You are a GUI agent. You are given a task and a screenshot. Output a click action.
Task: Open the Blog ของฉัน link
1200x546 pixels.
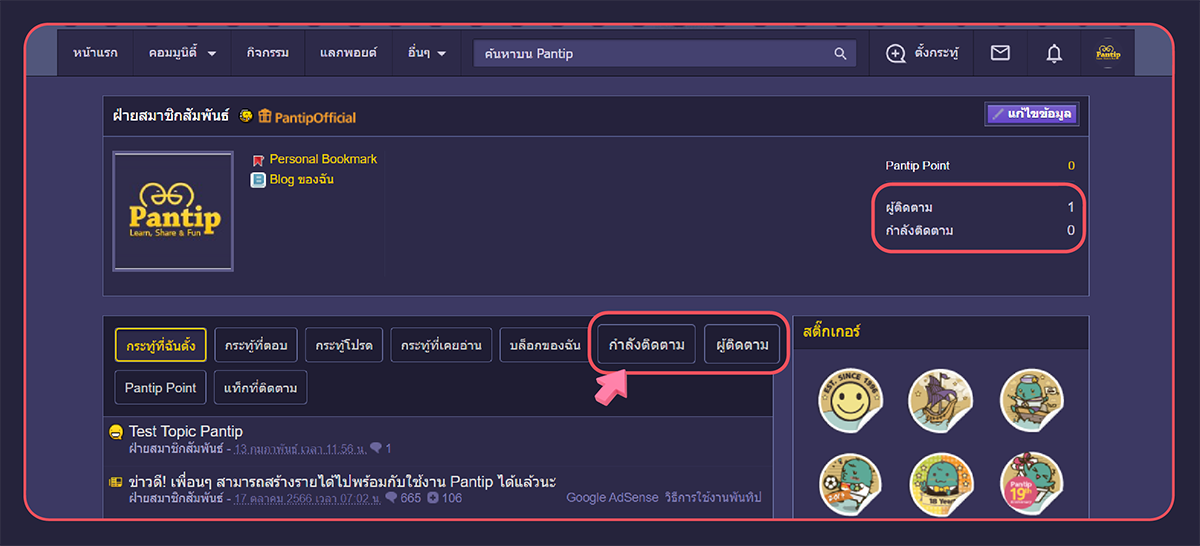point(301,180)
